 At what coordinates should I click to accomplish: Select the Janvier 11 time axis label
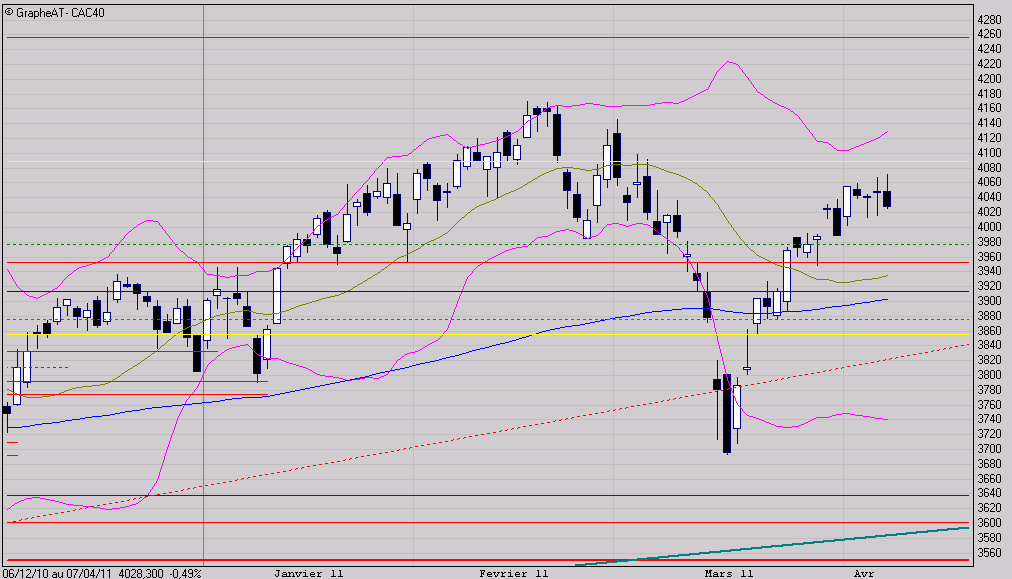point(309,573)
